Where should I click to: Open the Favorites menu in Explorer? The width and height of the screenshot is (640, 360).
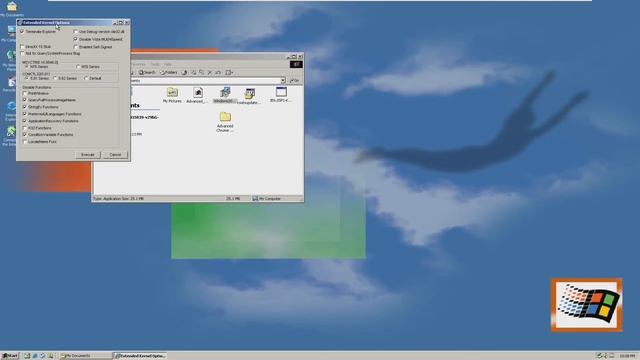click(138, 64)
